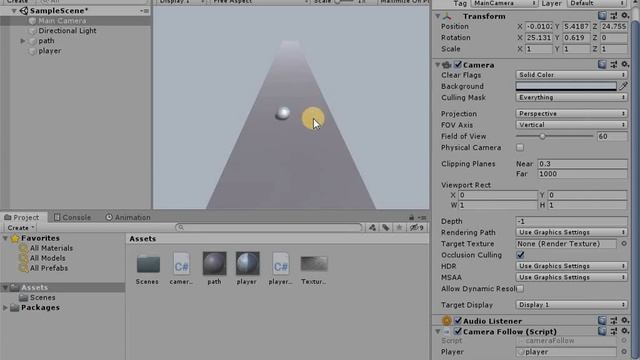
Task: Toggle hidden packages visibility icon showing 9
Action: tap(417, 228)
